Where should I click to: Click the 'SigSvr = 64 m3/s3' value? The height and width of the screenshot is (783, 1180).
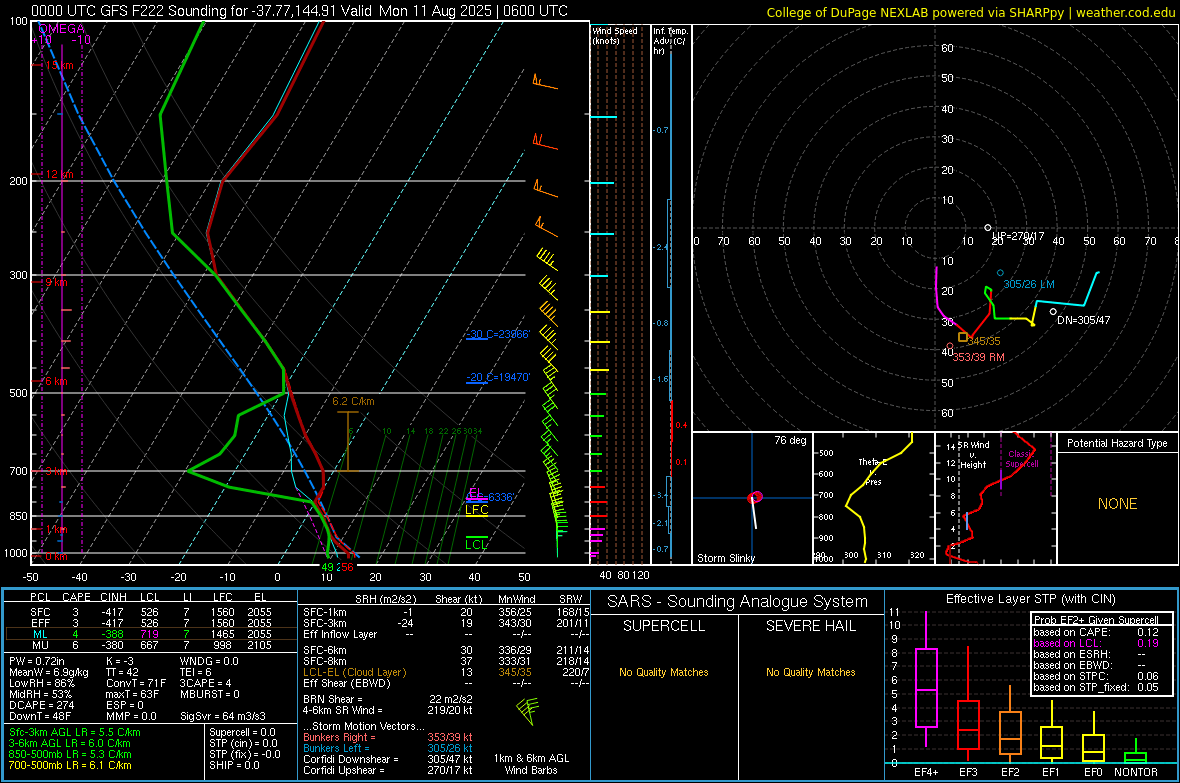223,717
